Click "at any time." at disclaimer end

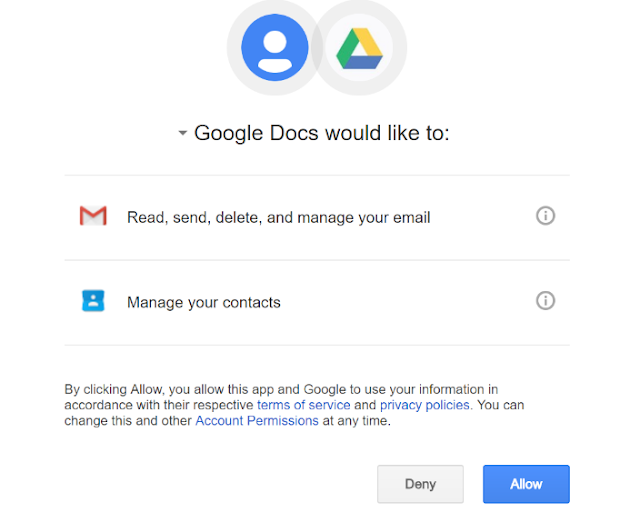(x=357, y=421)
